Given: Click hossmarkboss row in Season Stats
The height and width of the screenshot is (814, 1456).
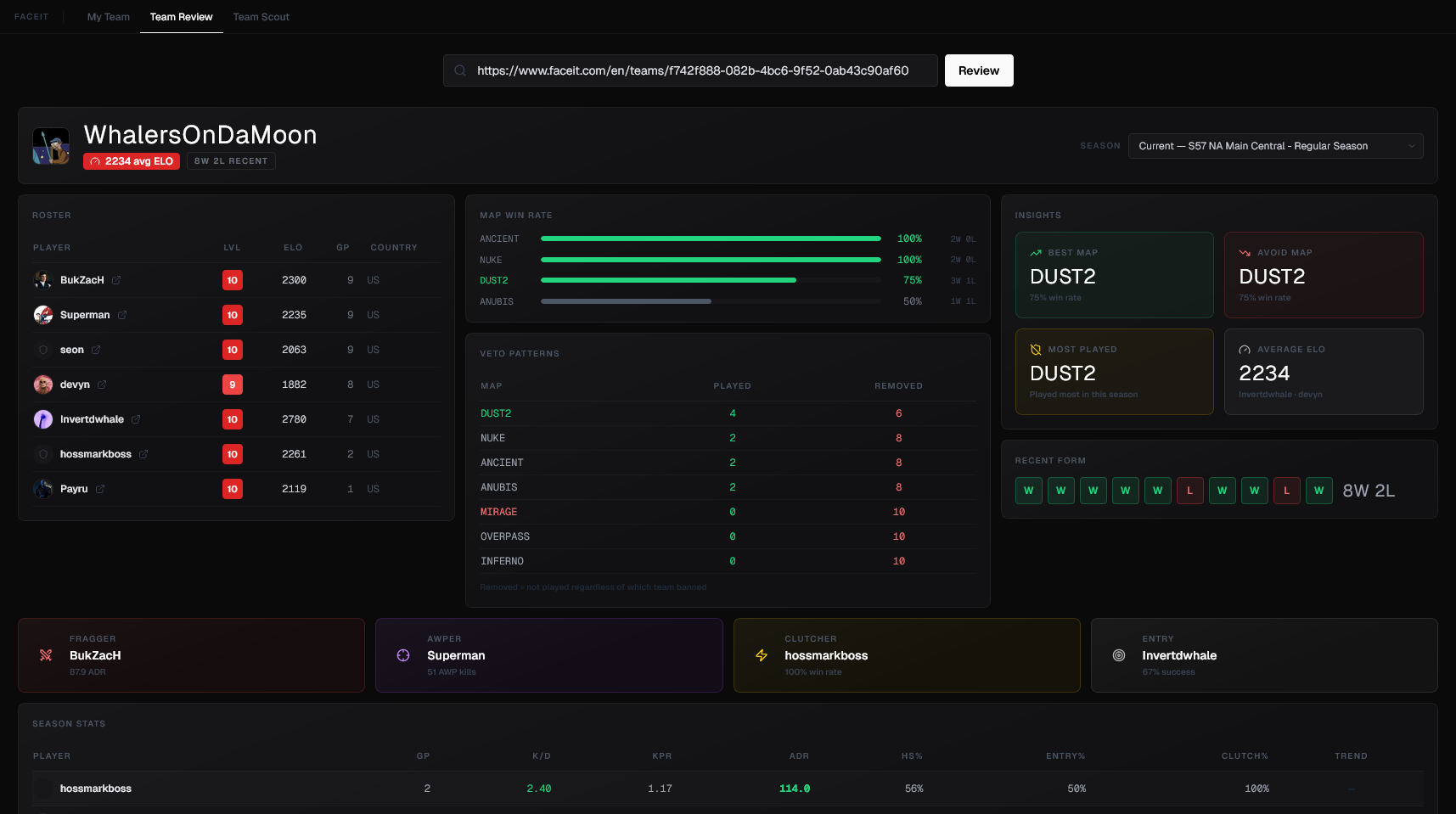Looking at the screenshot, I should click(728, 789).
